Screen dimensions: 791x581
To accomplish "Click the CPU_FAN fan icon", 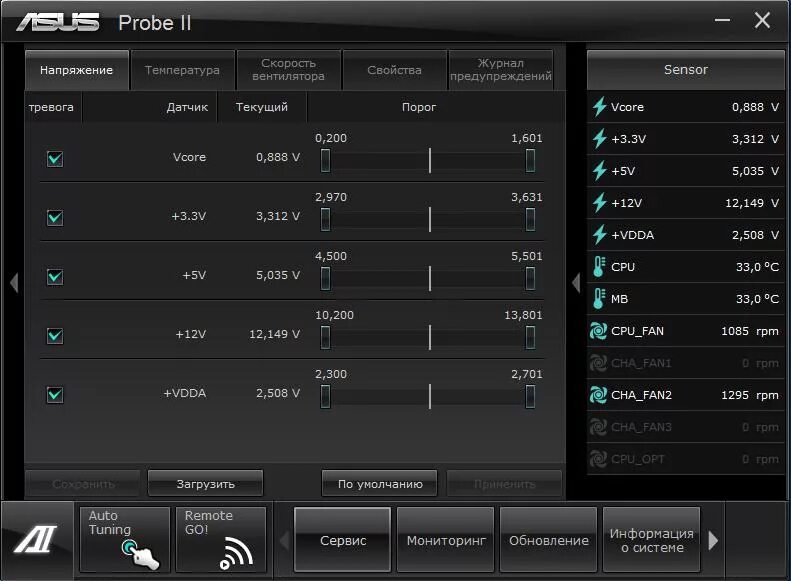I will (x=598, y=331).
